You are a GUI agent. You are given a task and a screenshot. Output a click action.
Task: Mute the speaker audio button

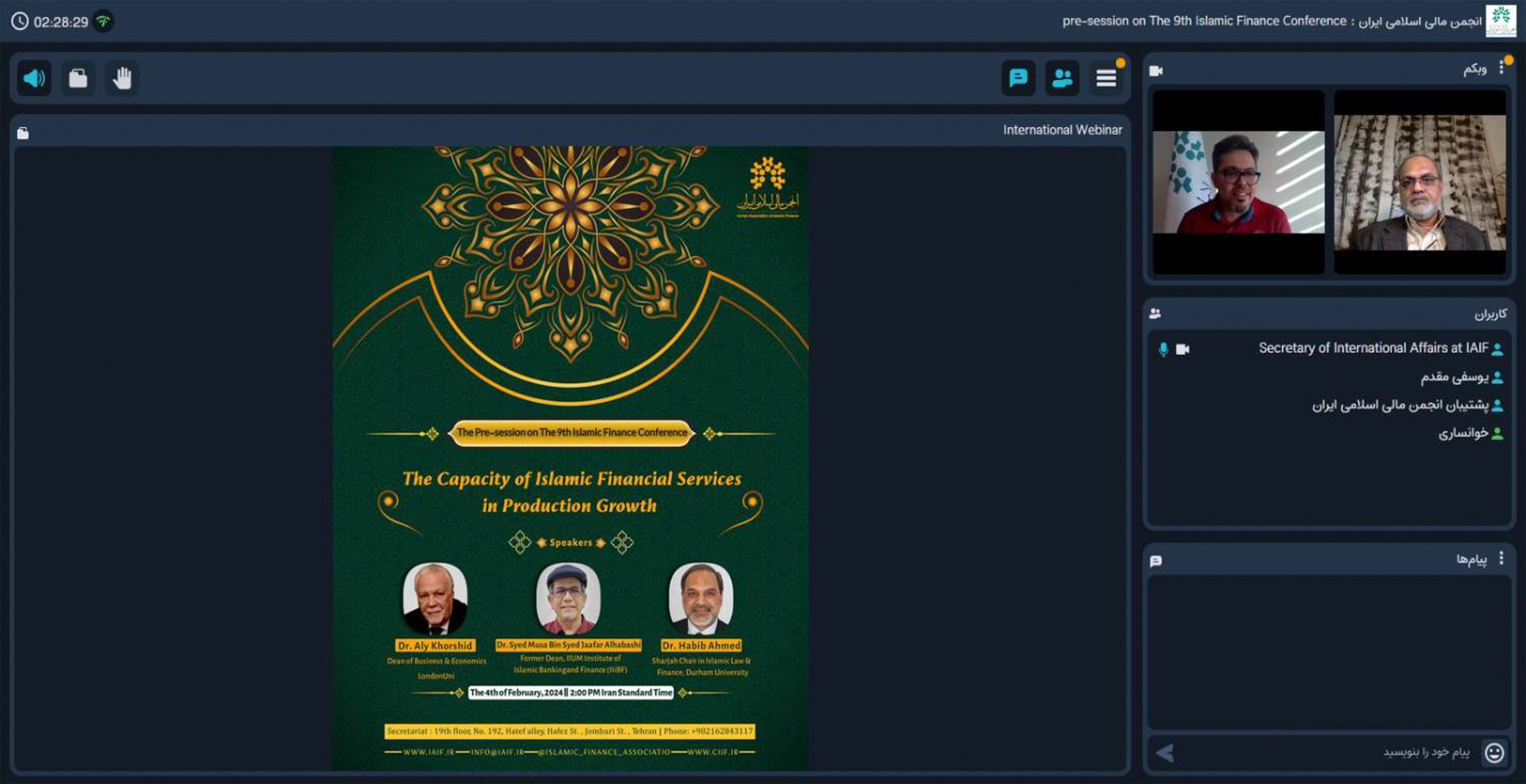pos(34,78)
